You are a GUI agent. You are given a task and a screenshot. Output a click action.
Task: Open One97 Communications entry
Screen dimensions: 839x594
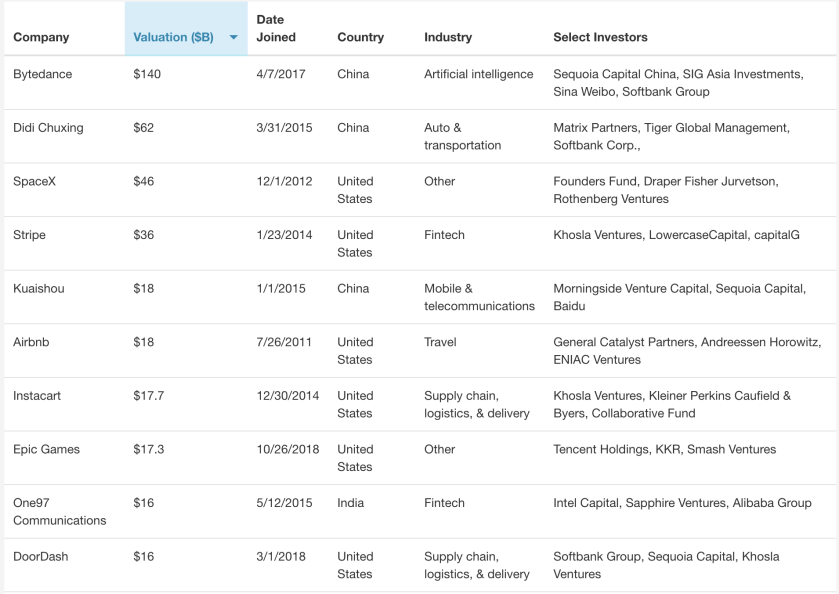(60, 512)
